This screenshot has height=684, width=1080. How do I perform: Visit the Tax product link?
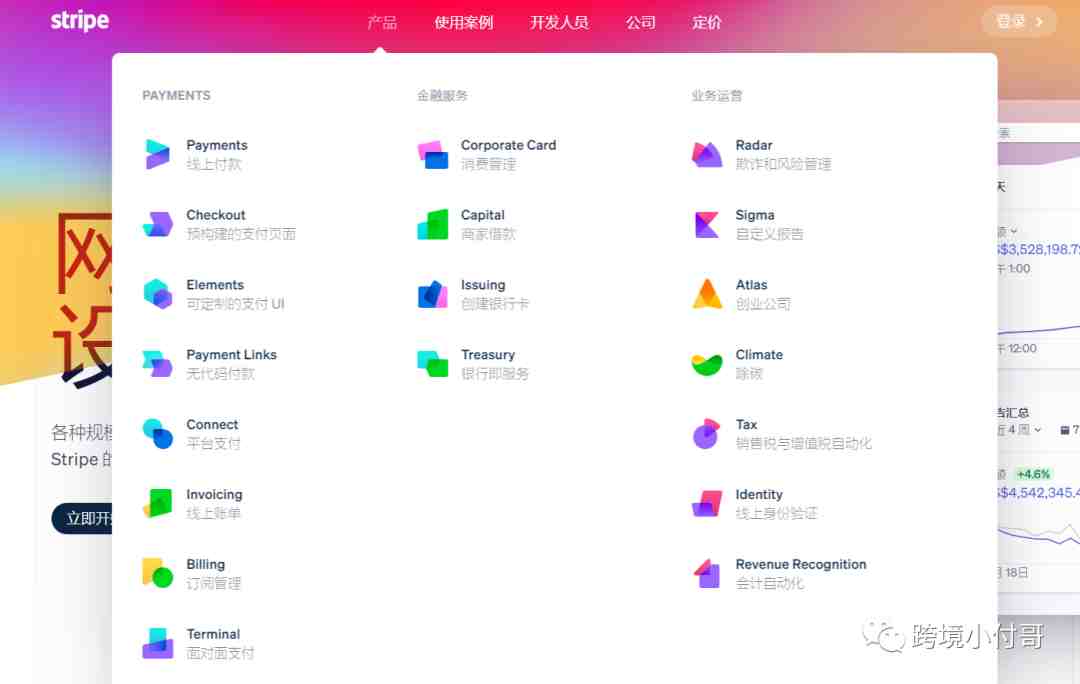746,425
